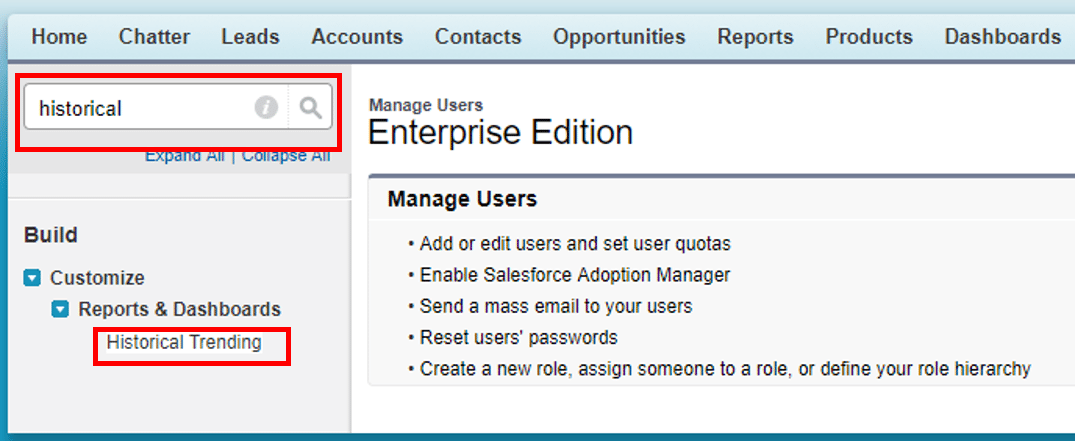
Task: Click the Collapse All link
Action: [286, 156]
